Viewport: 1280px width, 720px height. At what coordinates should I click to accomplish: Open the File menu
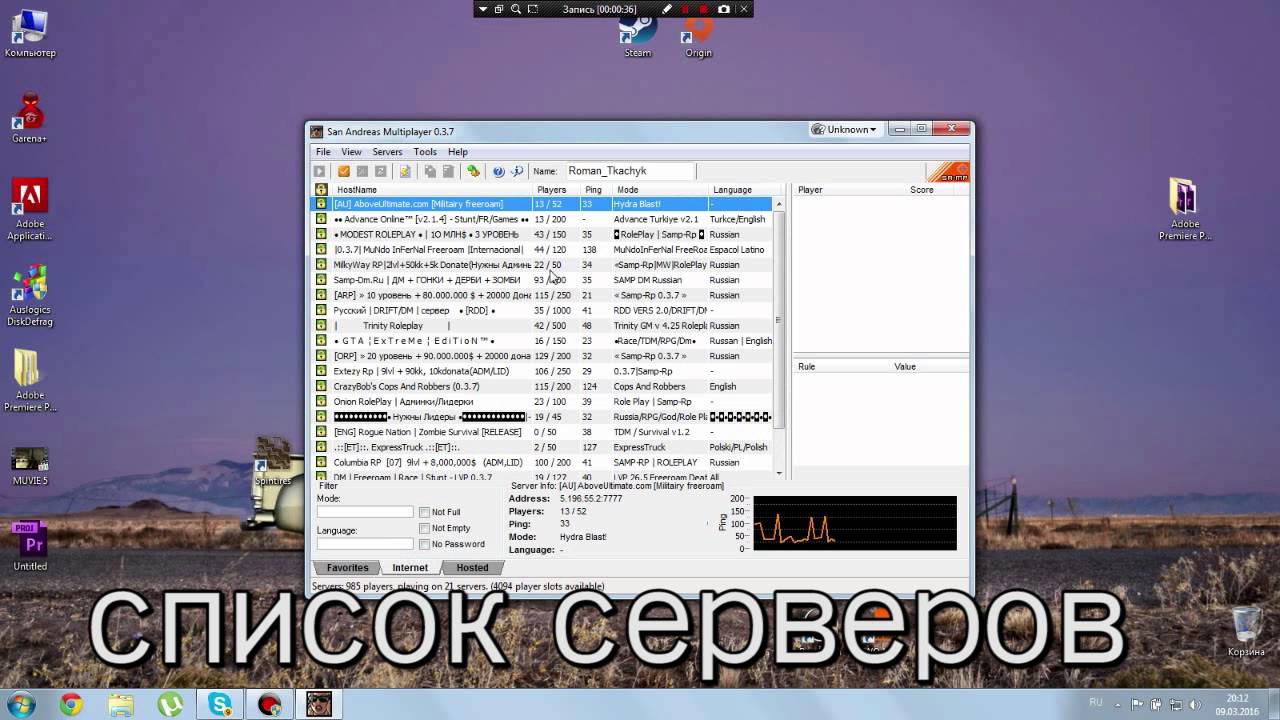tap(323, 152)
